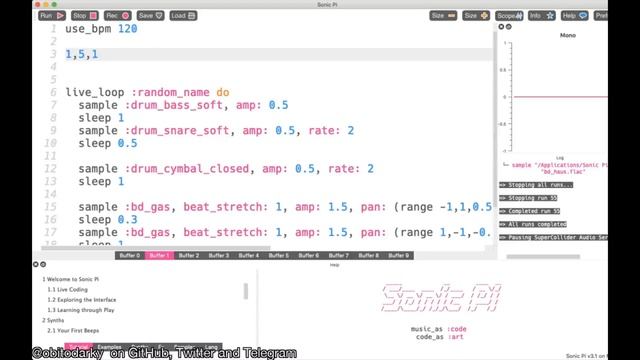Viewport: 640px width, 360px height.
Task: Click 'sleep 1' on line 13
Action: [x=101, y=182]
